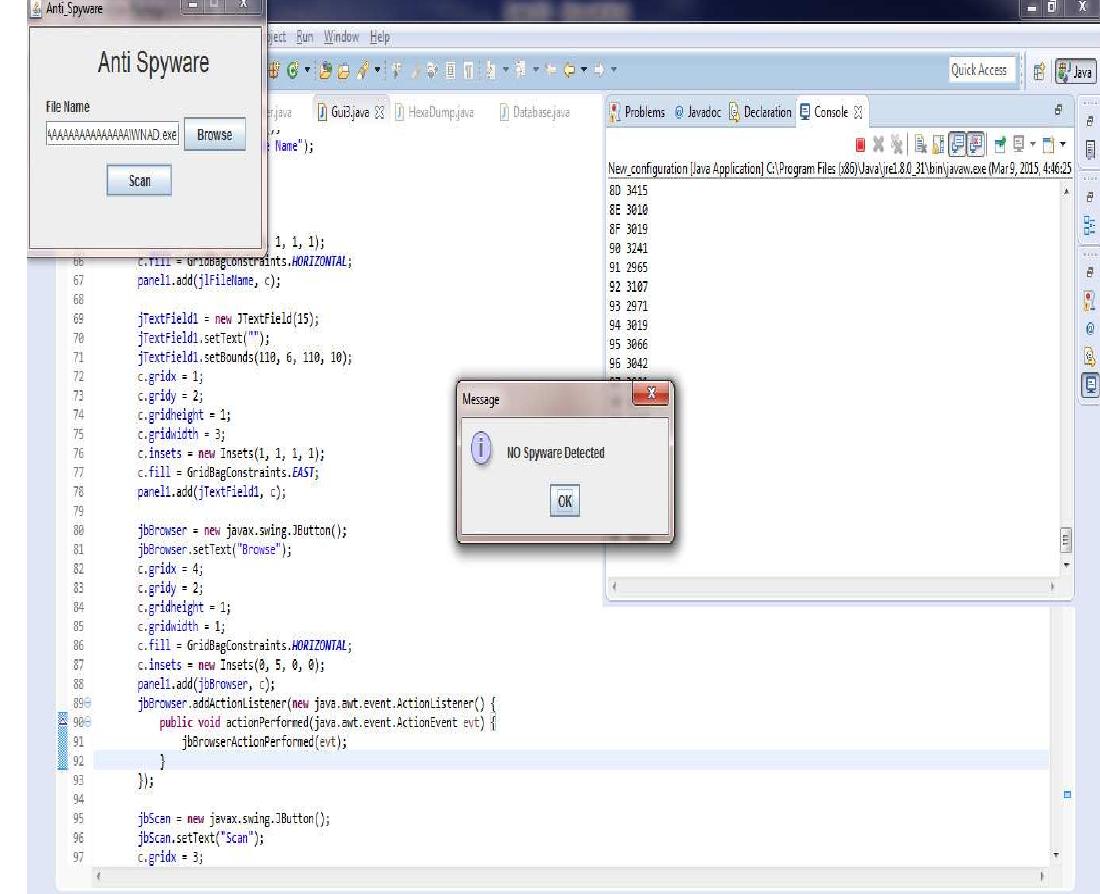
Task: Switch to Problems tab
Action: [x=637, y=112]
